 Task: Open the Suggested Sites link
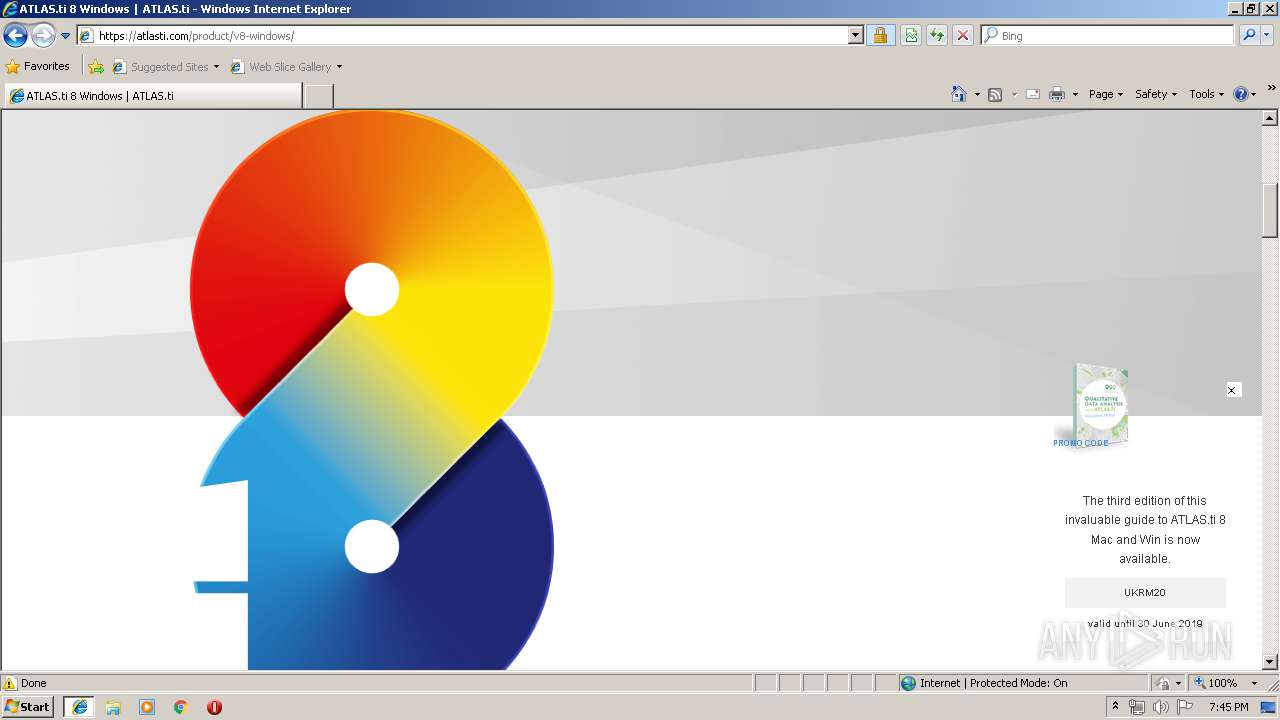pos(166,67)
